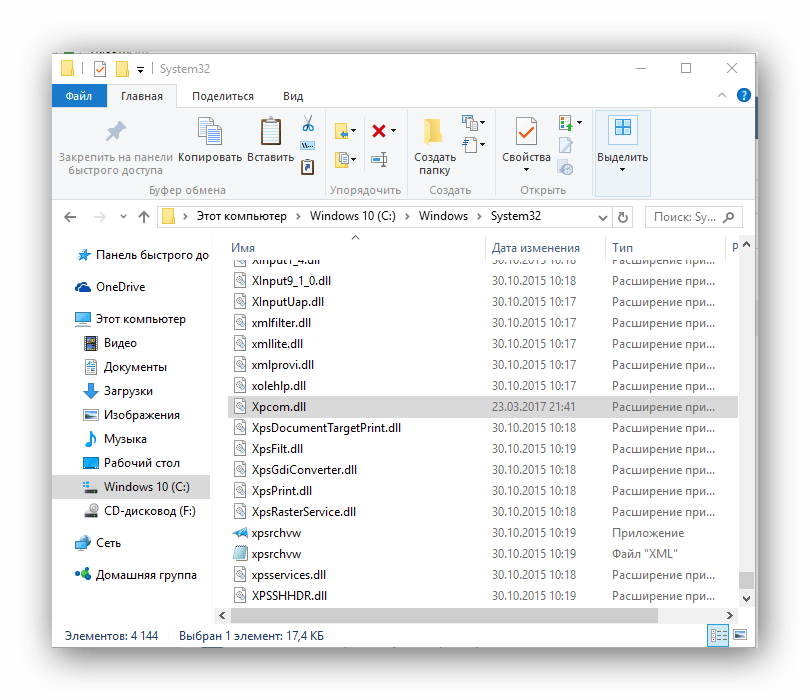This screenshot has height=700, width=810.
Task: Open Customize Quick Access Toolbar dropdown
Action: (140, 70)
